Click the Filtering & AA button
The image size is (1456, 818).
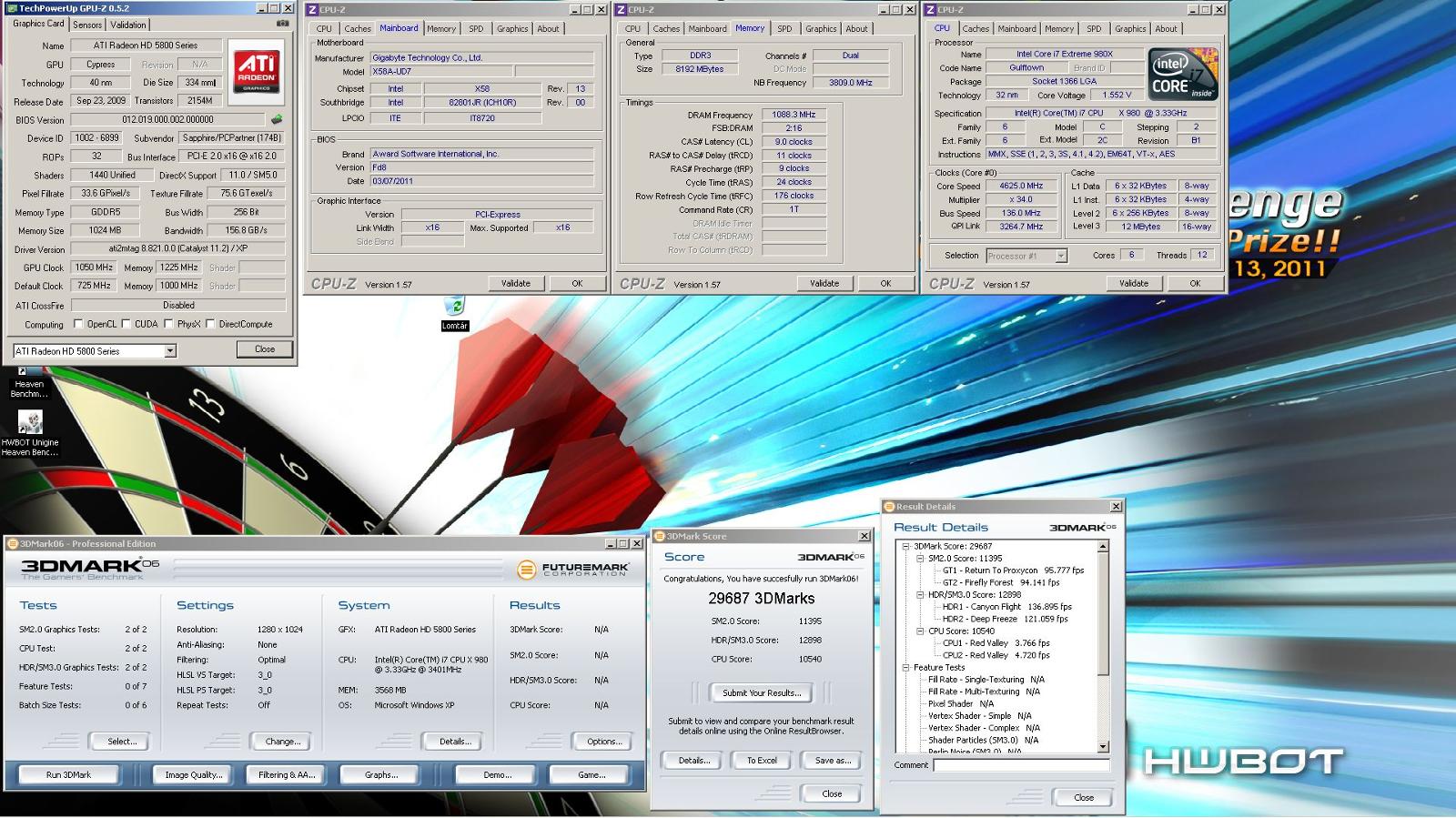click(287, 774)
